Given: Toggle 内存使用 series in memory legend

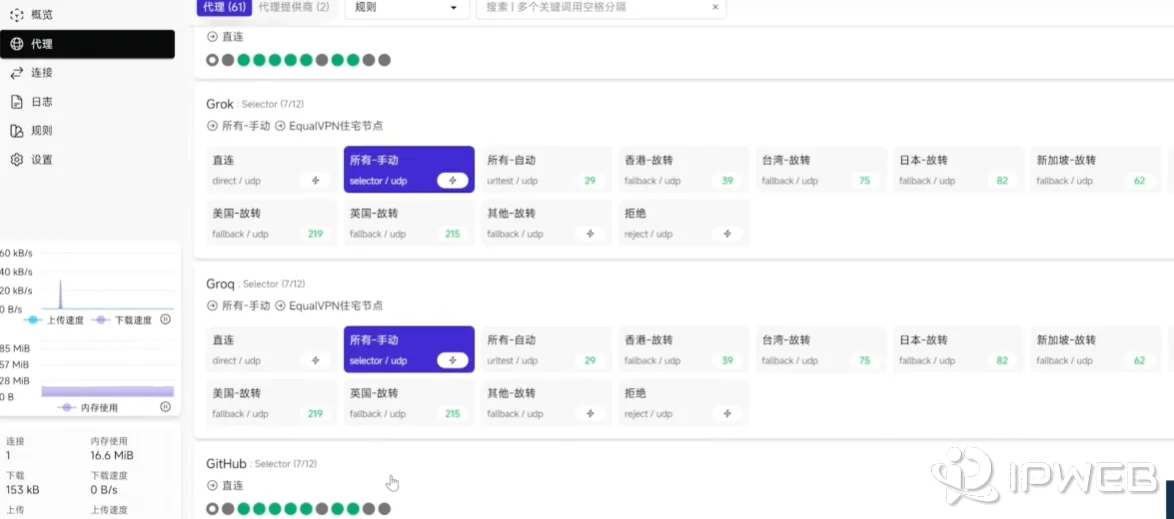Looking at the screenshot, I should click(88, 407).
